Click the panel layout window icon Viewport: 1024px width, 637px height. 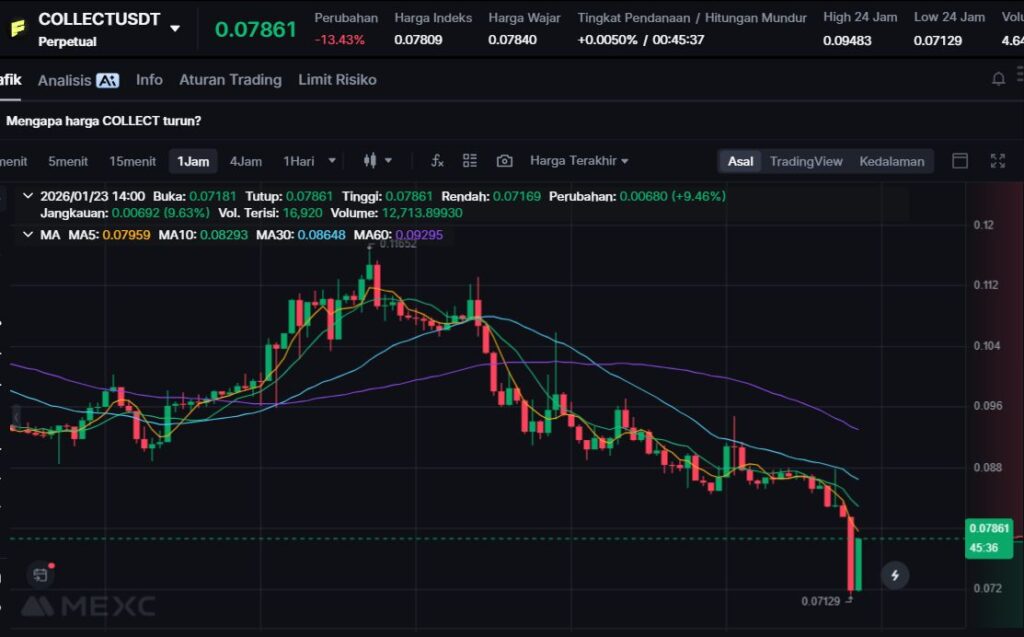click(960, 161)
